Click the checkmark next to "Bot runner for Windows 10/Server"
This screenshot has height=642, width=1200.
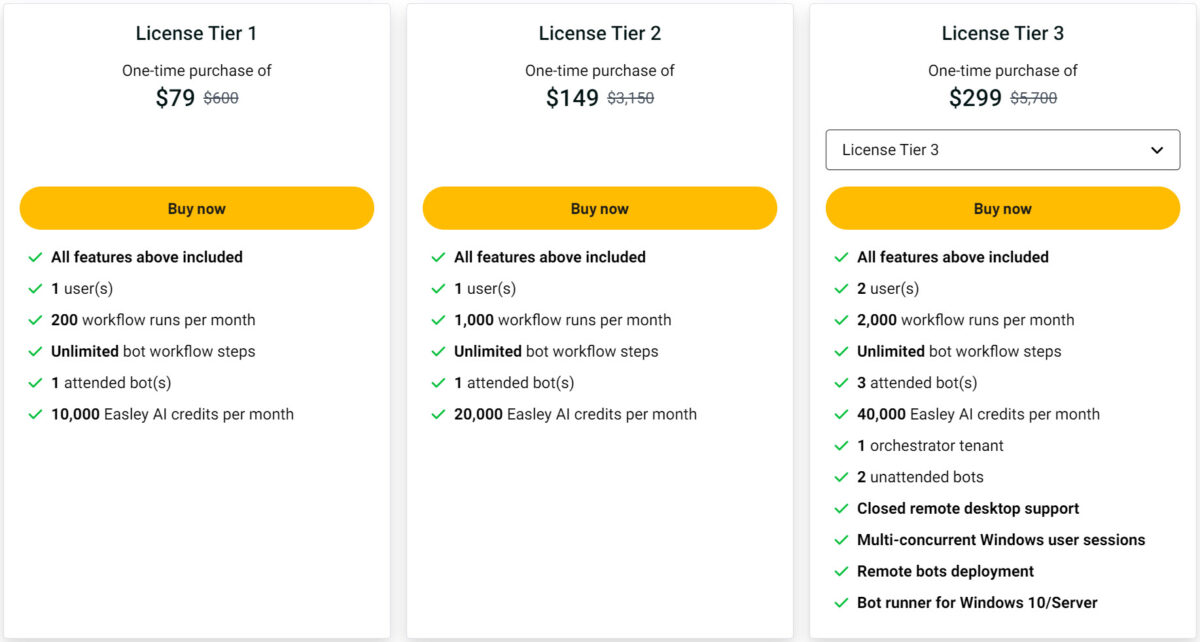(x=841, y=602)
